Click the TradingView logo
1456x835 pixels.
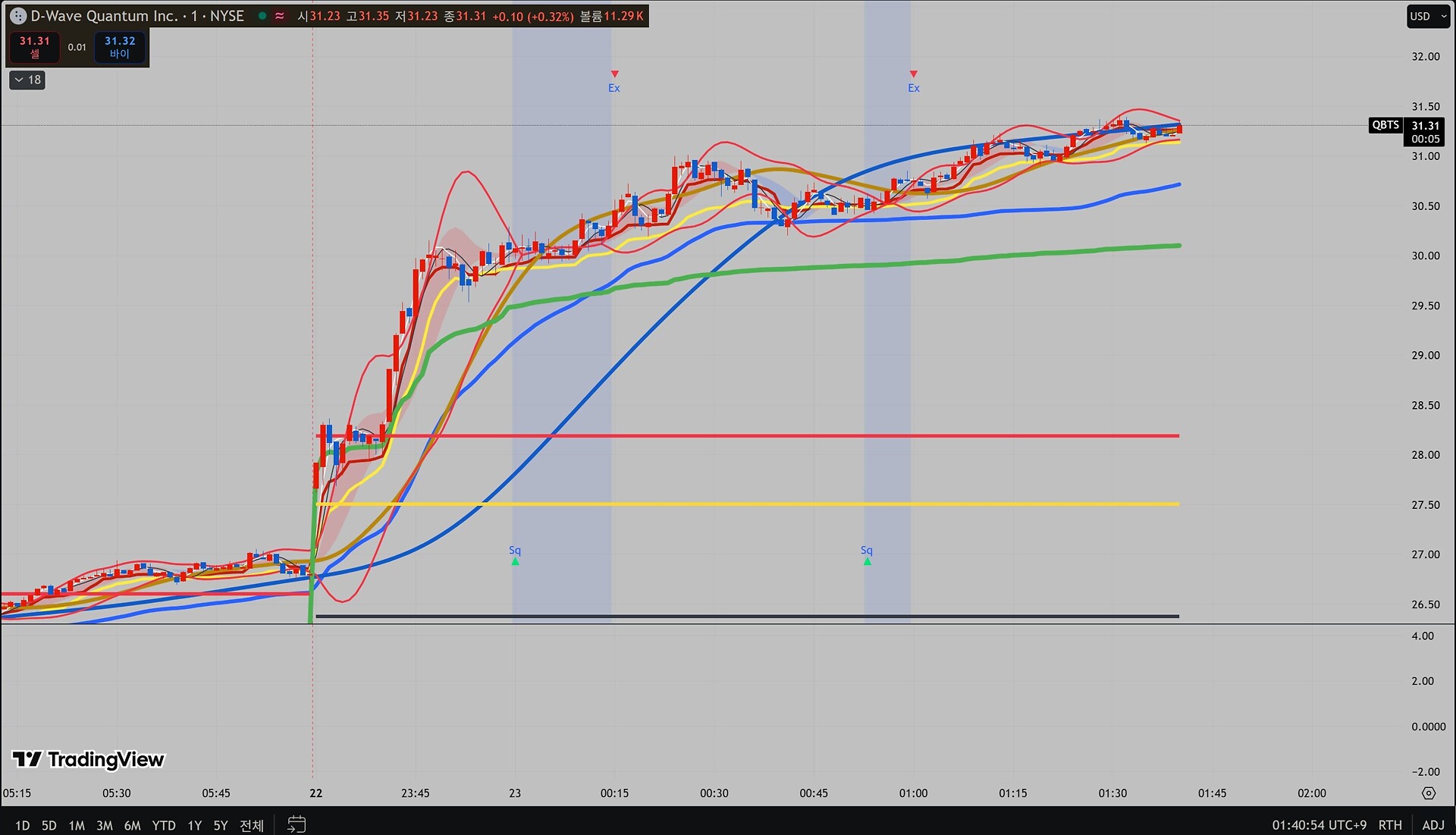coord(89,759)
